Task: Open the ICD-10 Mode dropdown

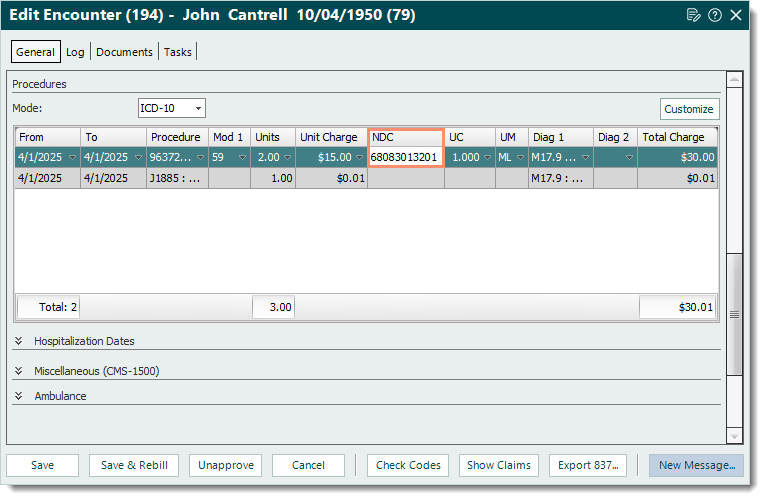Action: click(x=198, y=108)
